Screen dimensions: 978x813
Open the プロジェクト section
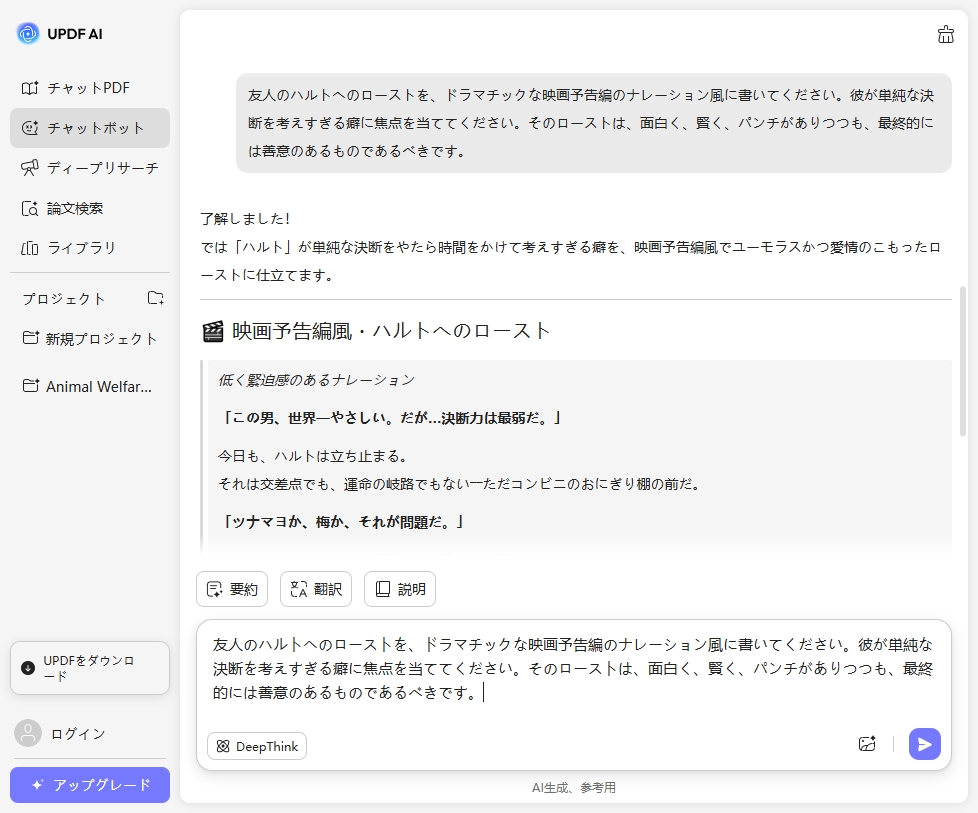(x=62, y=297)
